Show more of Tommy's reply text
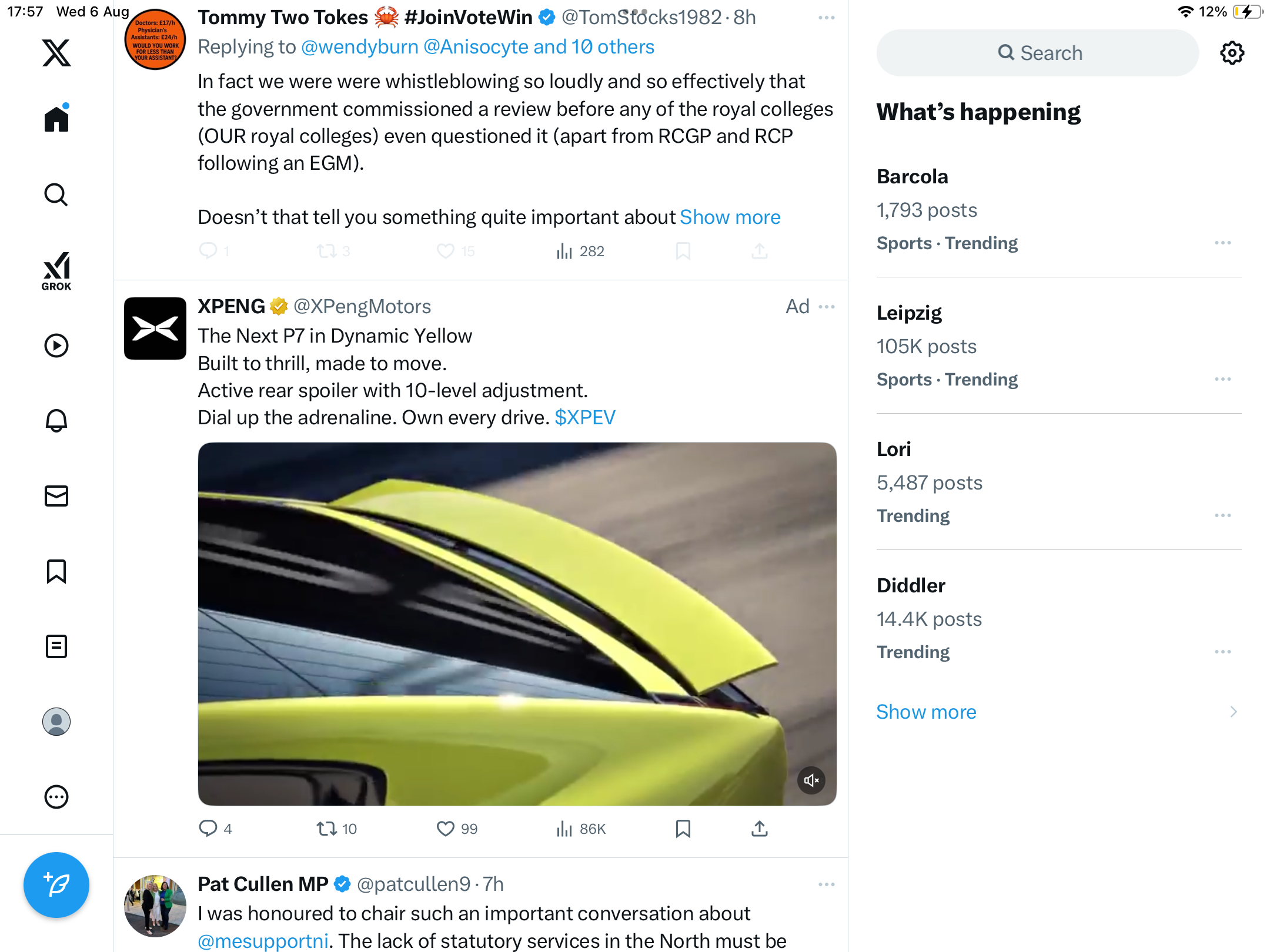The image size is (1270, 952). (730, 217)
